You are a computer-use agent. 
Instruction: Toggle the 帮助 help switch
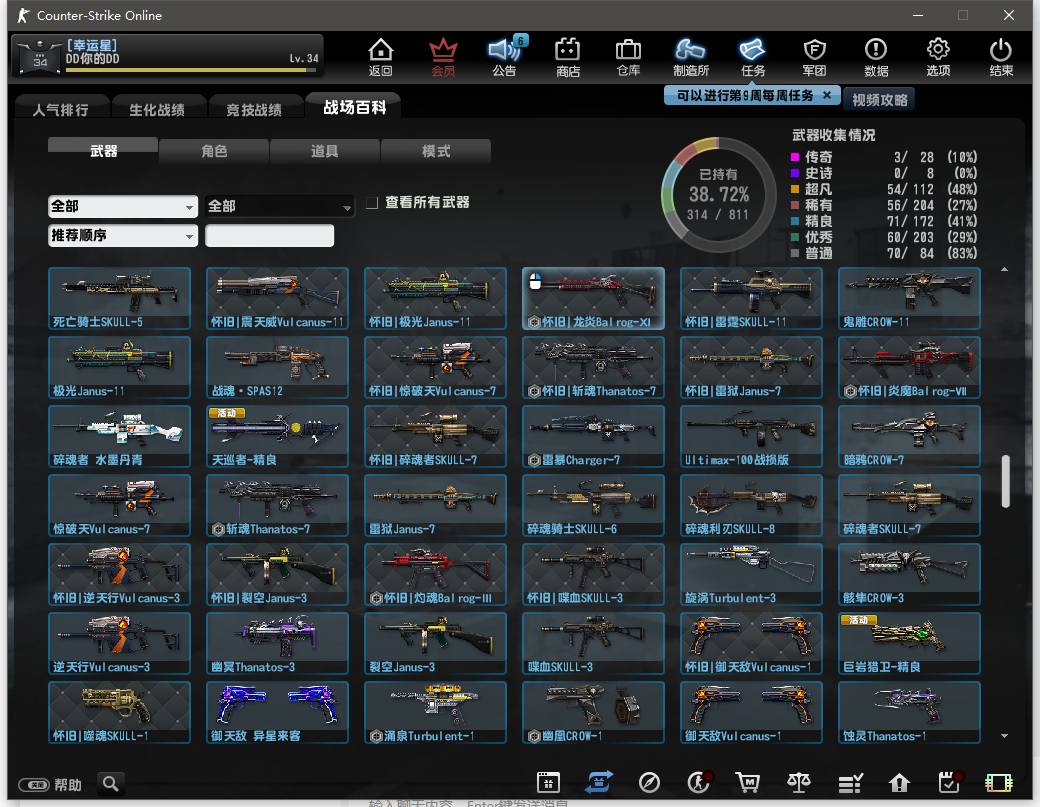coord(33,785)
